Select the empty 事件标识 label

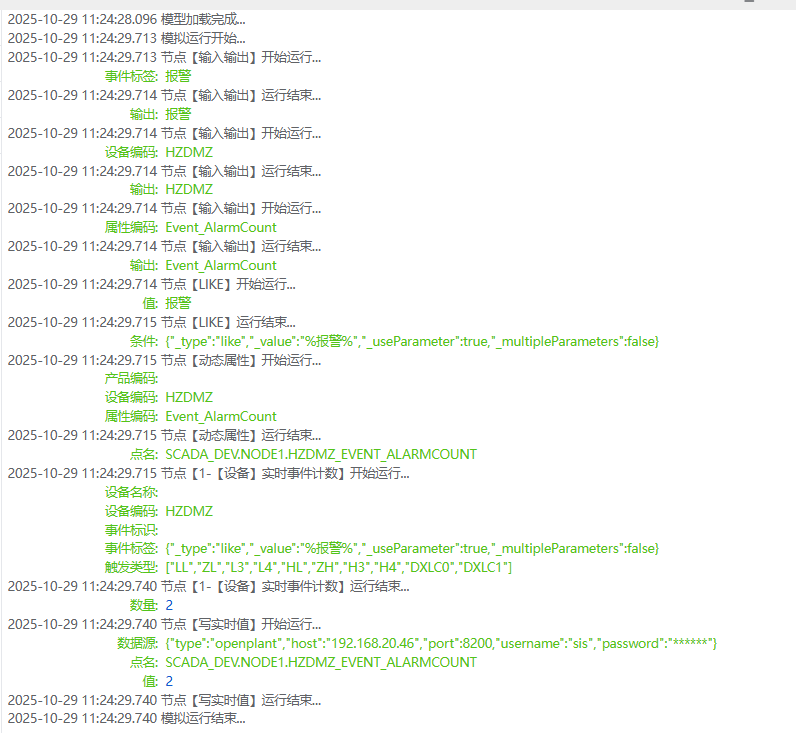[x=131, y=530]
